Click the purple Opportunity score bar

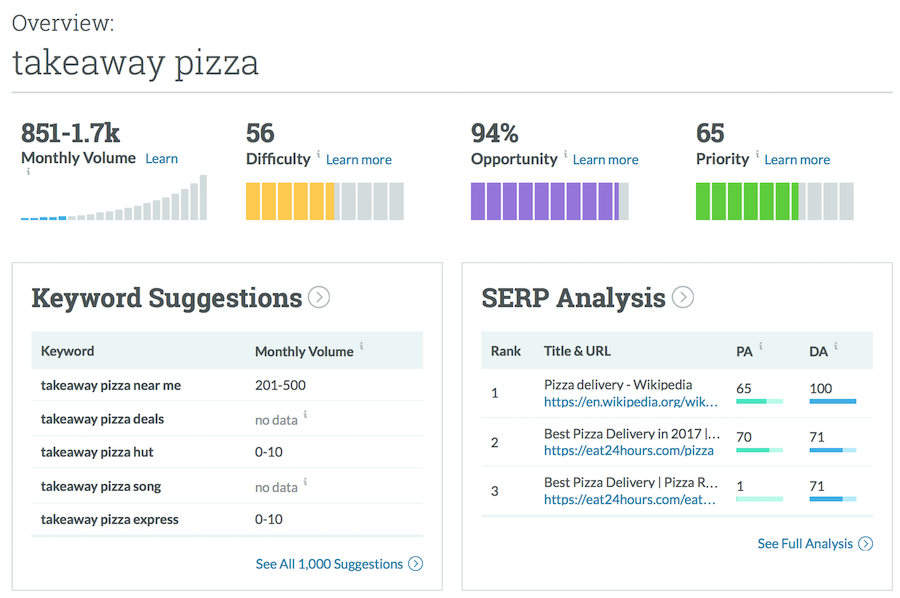[546, 201]
